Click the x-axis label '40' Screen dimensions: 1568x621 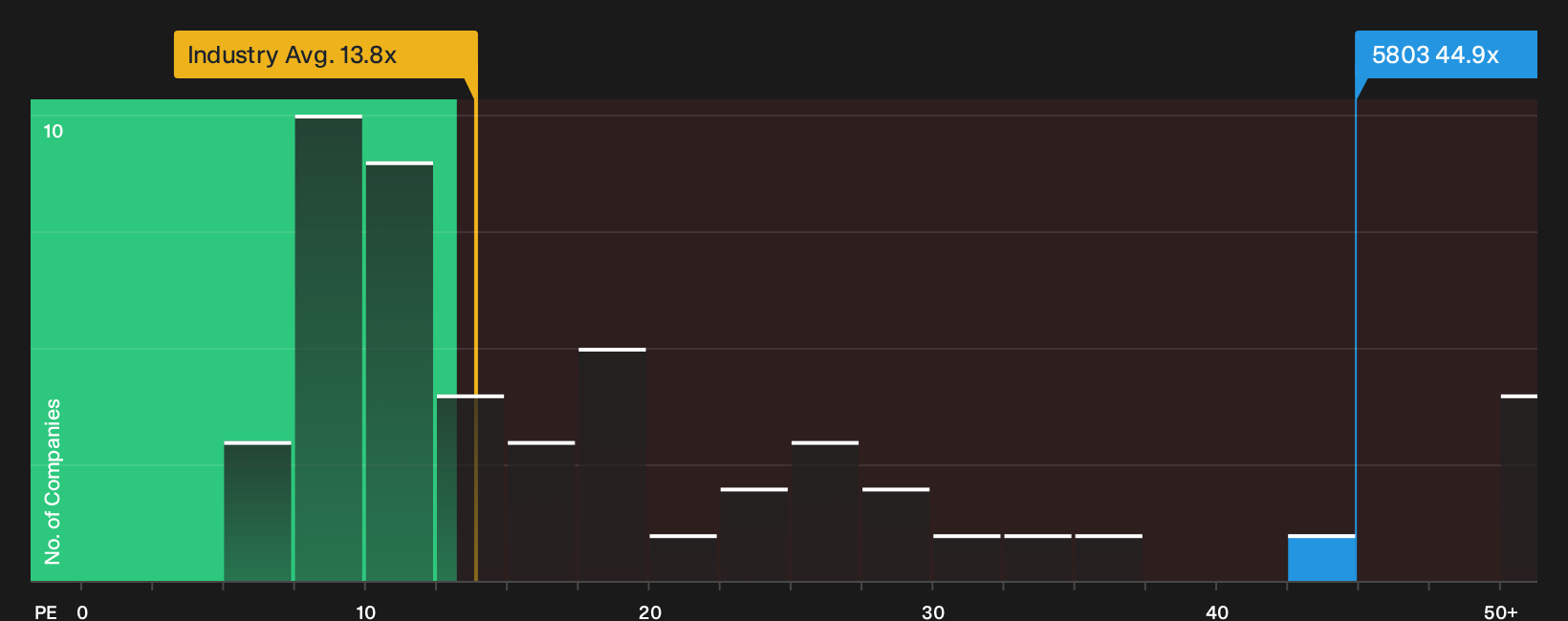1217,611
